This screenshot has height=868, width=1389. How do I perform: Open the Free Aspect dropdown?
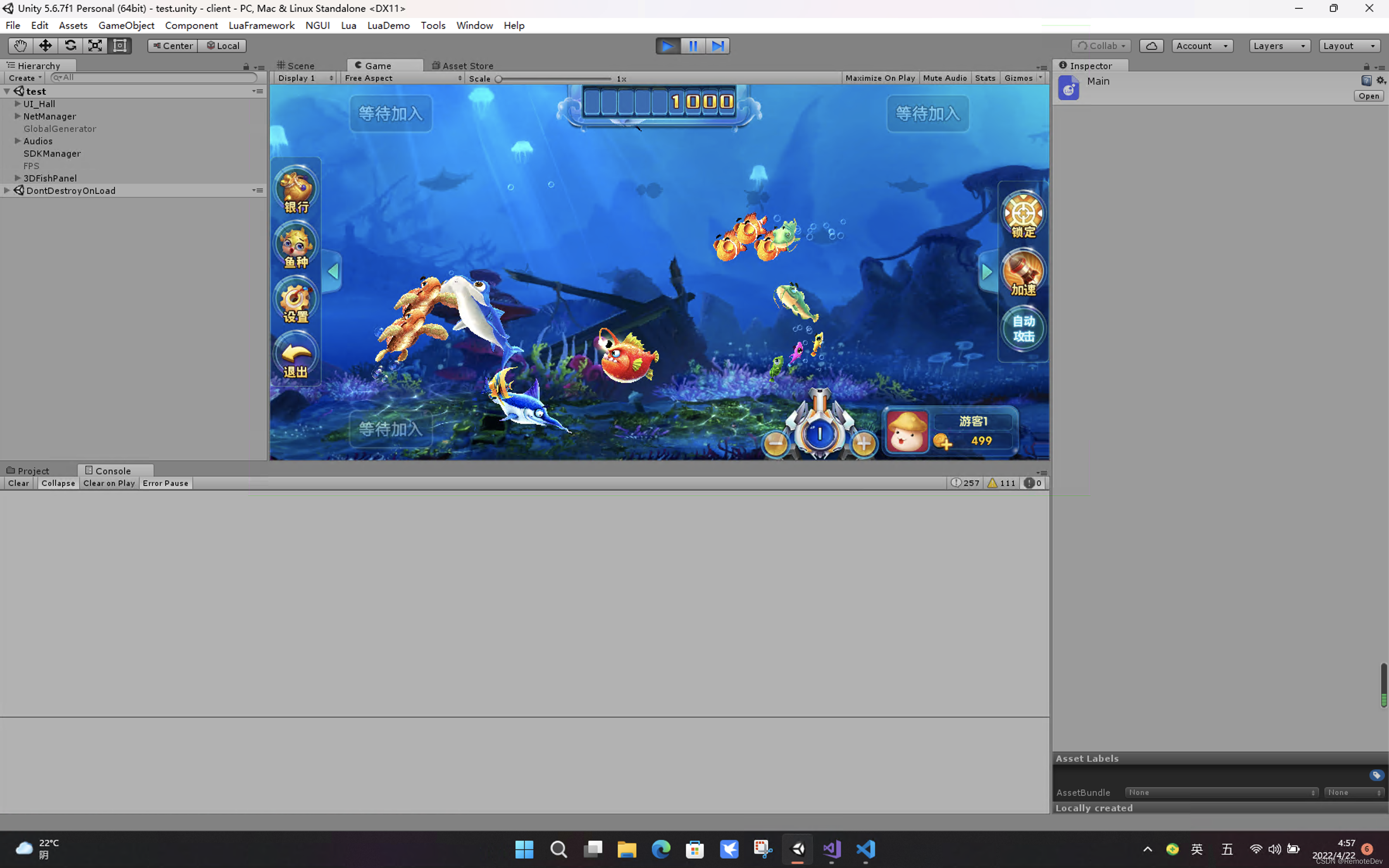(x=403, y=78)
